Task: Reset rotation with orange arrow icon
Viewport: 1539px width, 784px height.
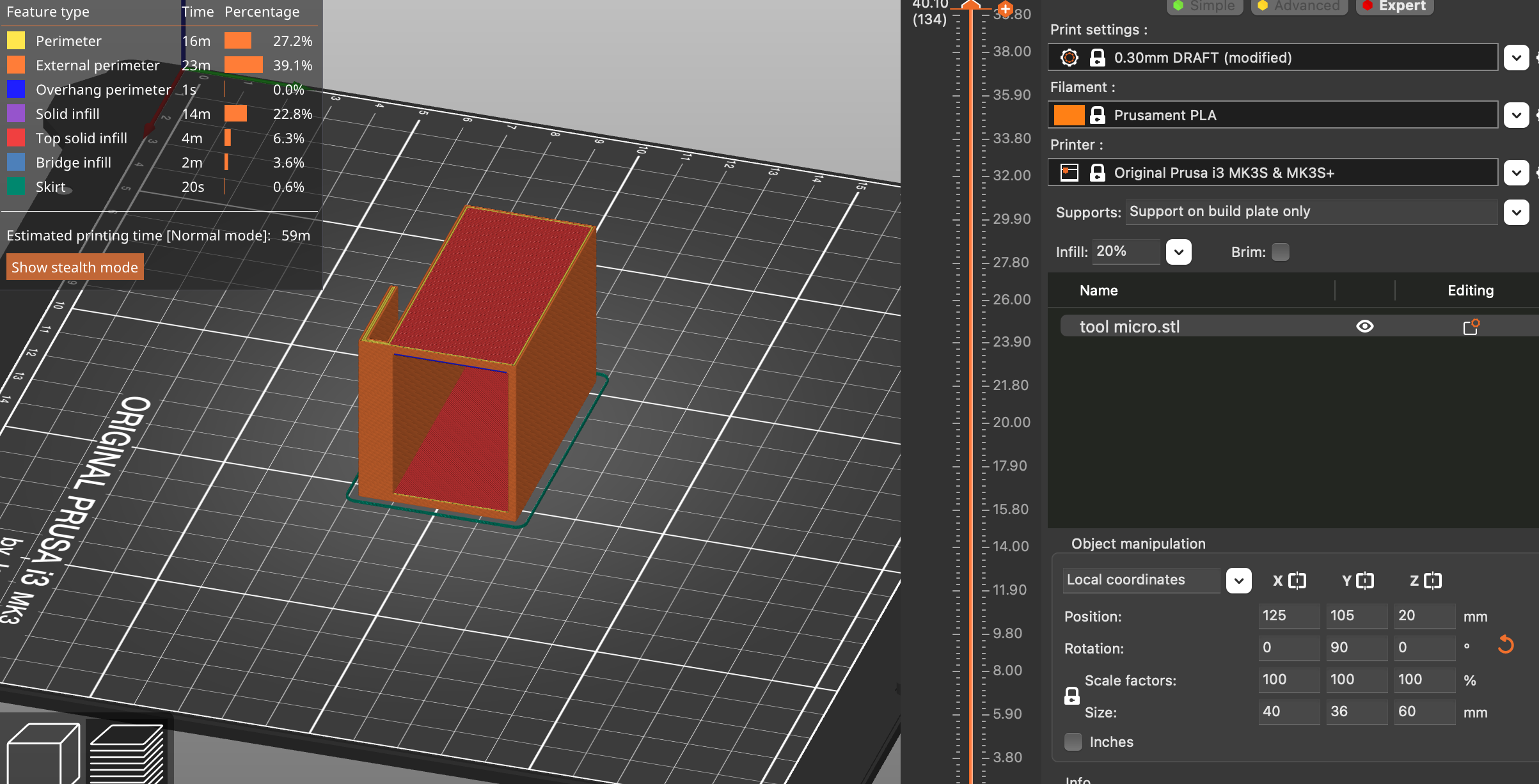Action: pos(1506,645)
